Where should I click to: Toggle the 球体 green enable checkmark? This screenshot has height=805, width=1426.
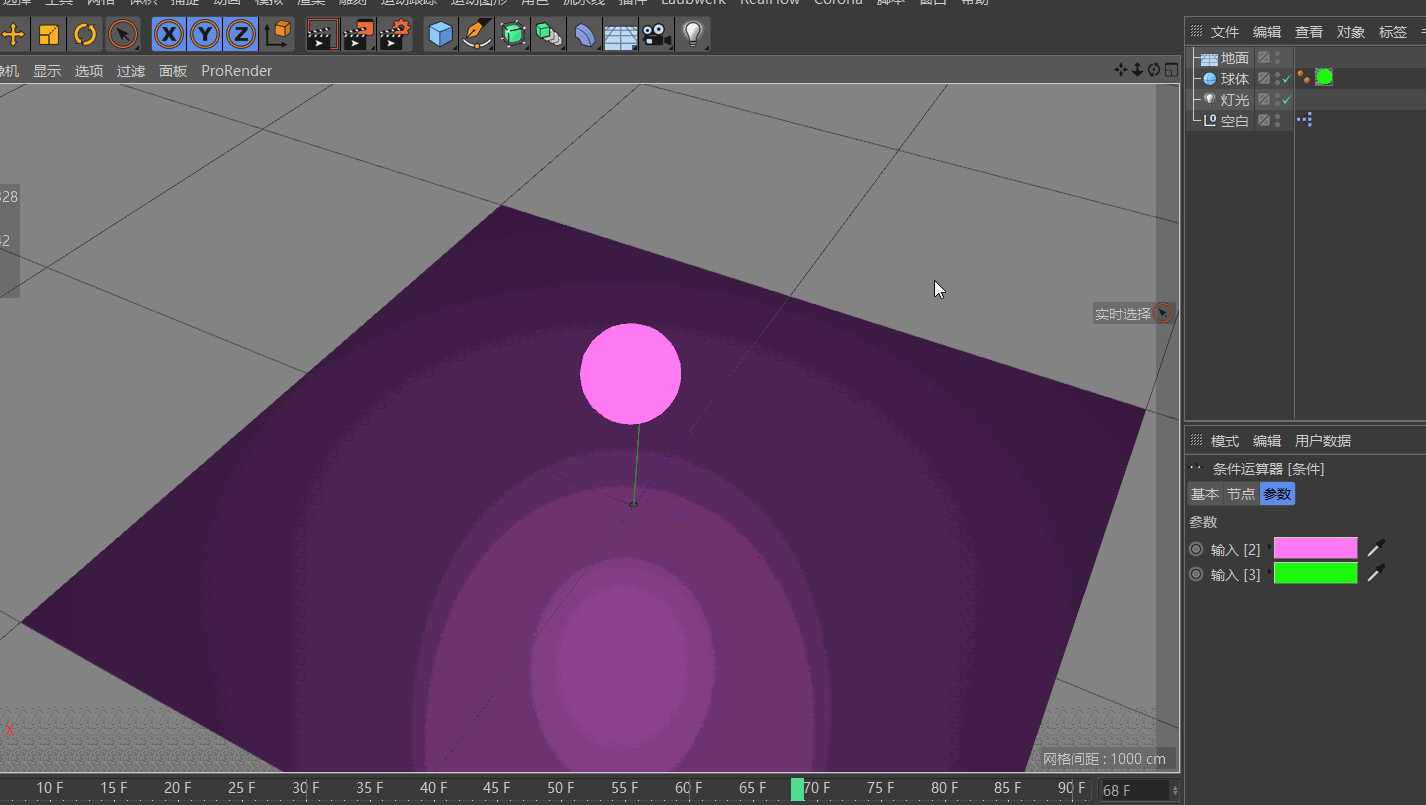tap(1287, 79)
